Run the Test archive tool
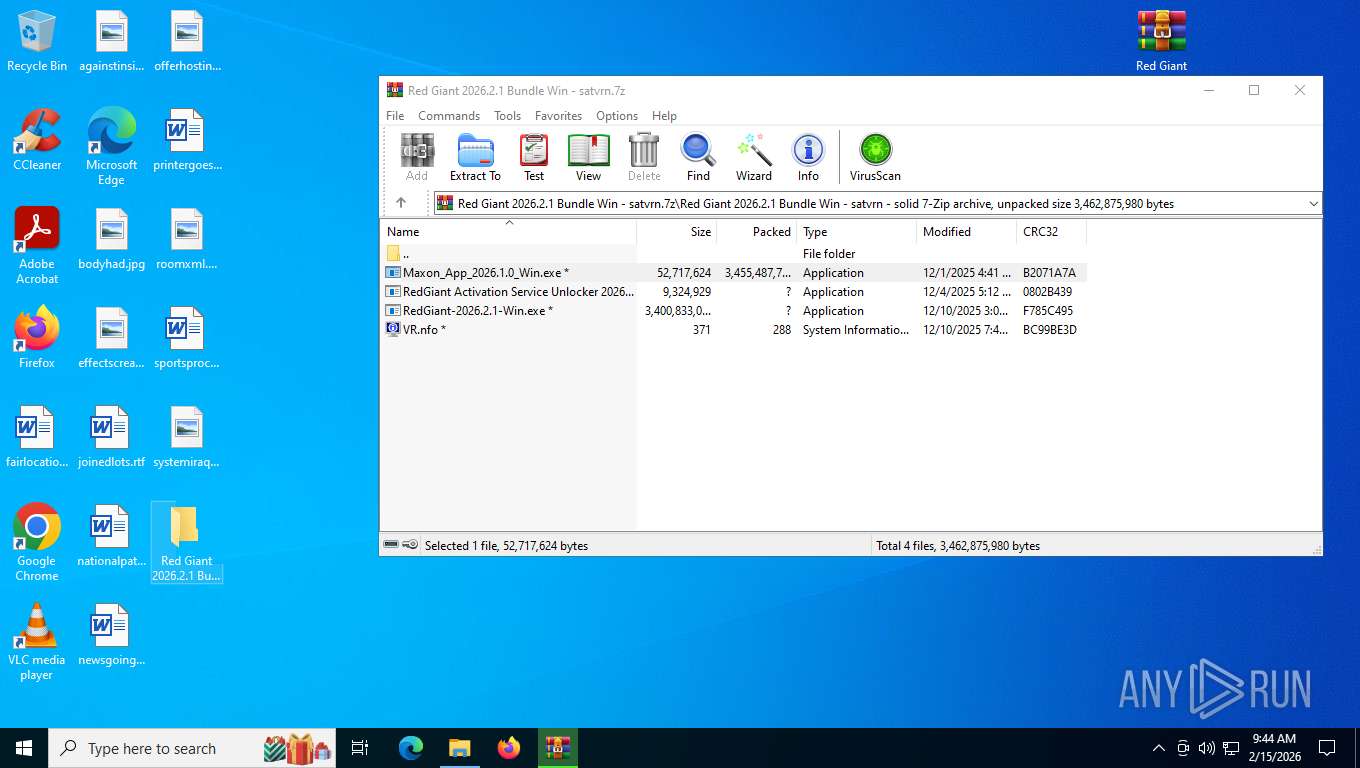This screenshot has width=1360, height=768. point(534,157)
